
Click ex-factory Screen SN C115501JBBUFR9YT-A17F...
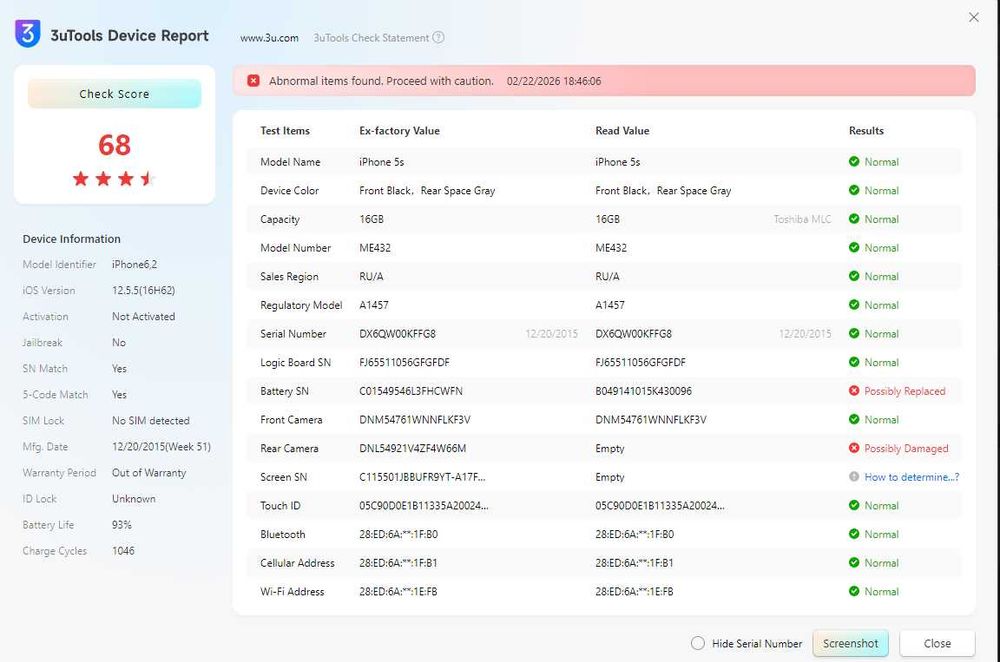point(422,477)
